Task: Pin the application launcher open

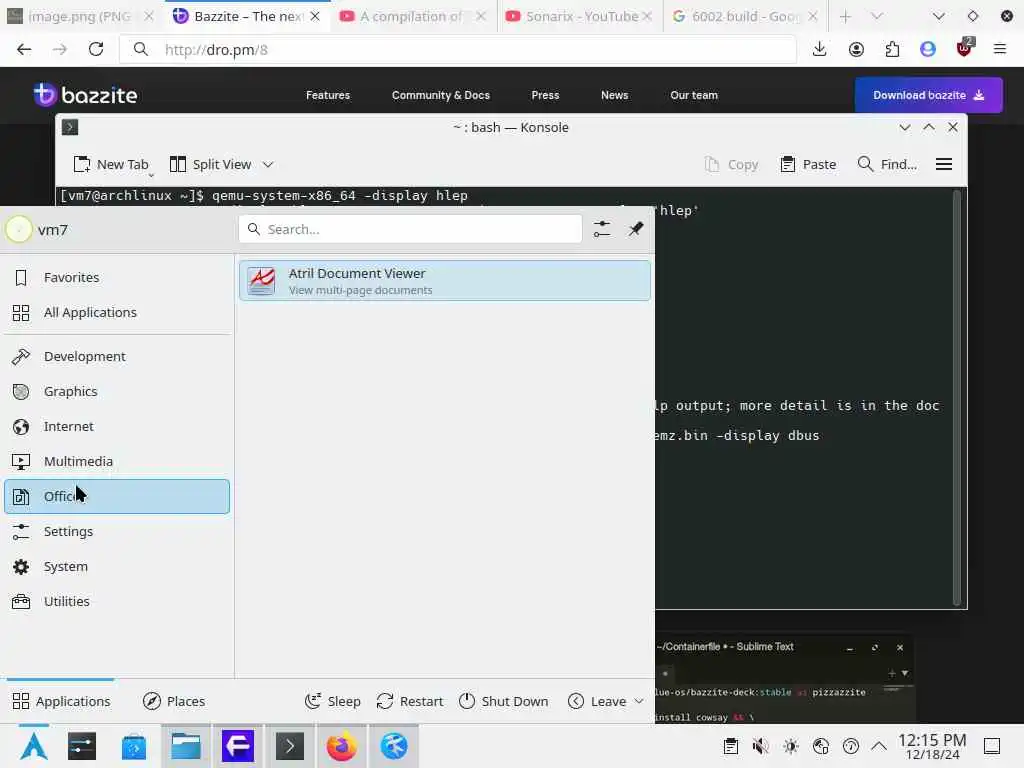Action: coord(635,229)
